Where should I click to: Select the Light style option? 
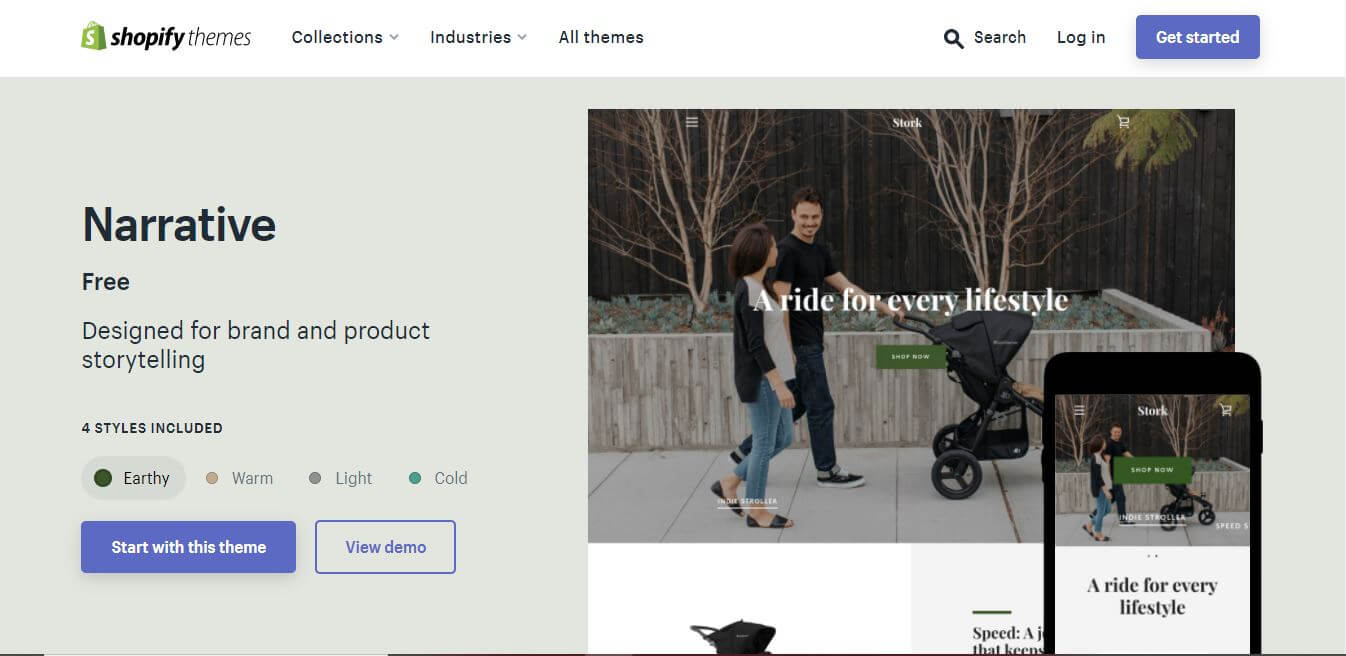(x=340, y=478)
